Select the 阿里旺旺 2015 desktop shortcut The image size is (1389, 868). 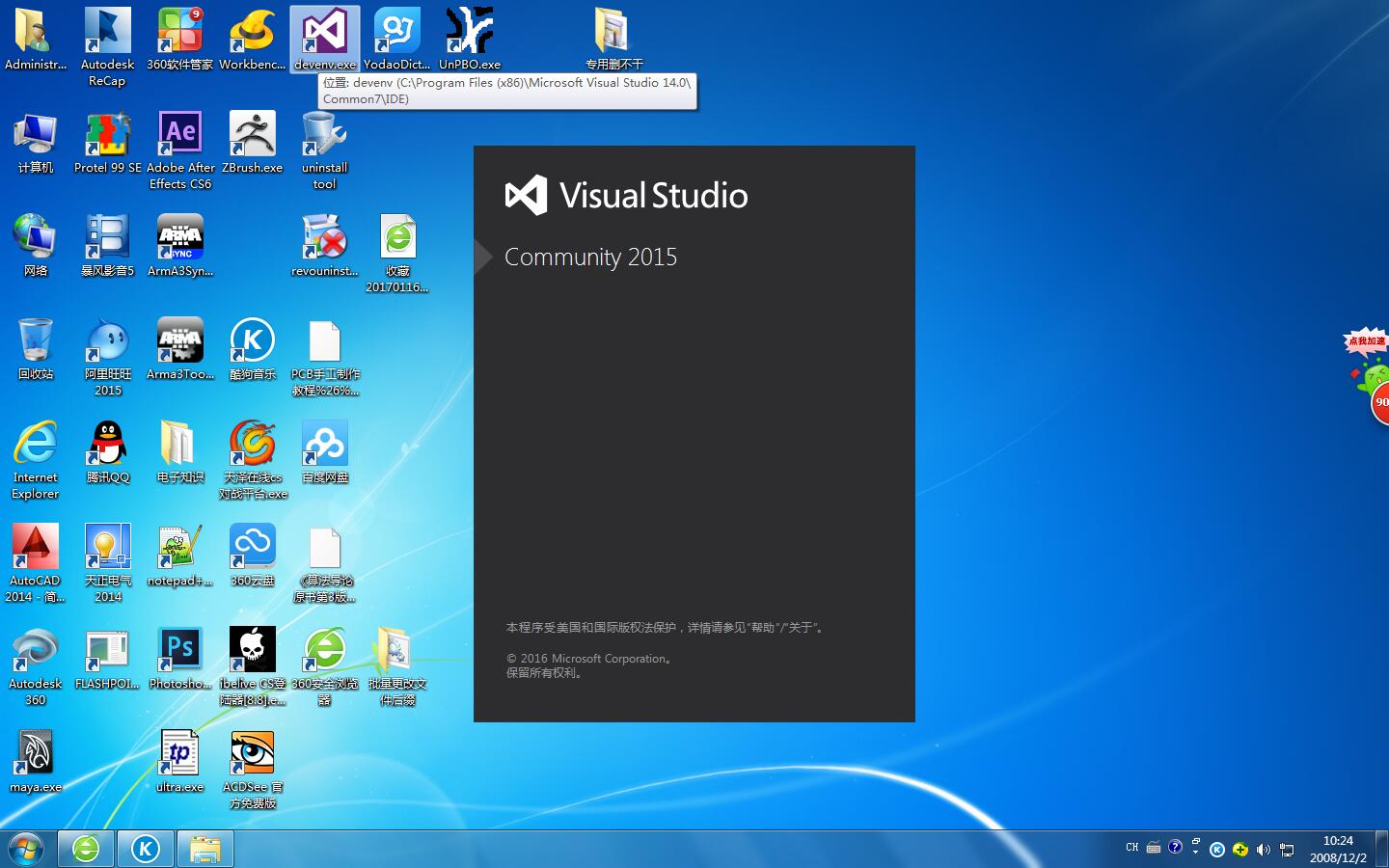pyautogui.click(x=108, y=357)
